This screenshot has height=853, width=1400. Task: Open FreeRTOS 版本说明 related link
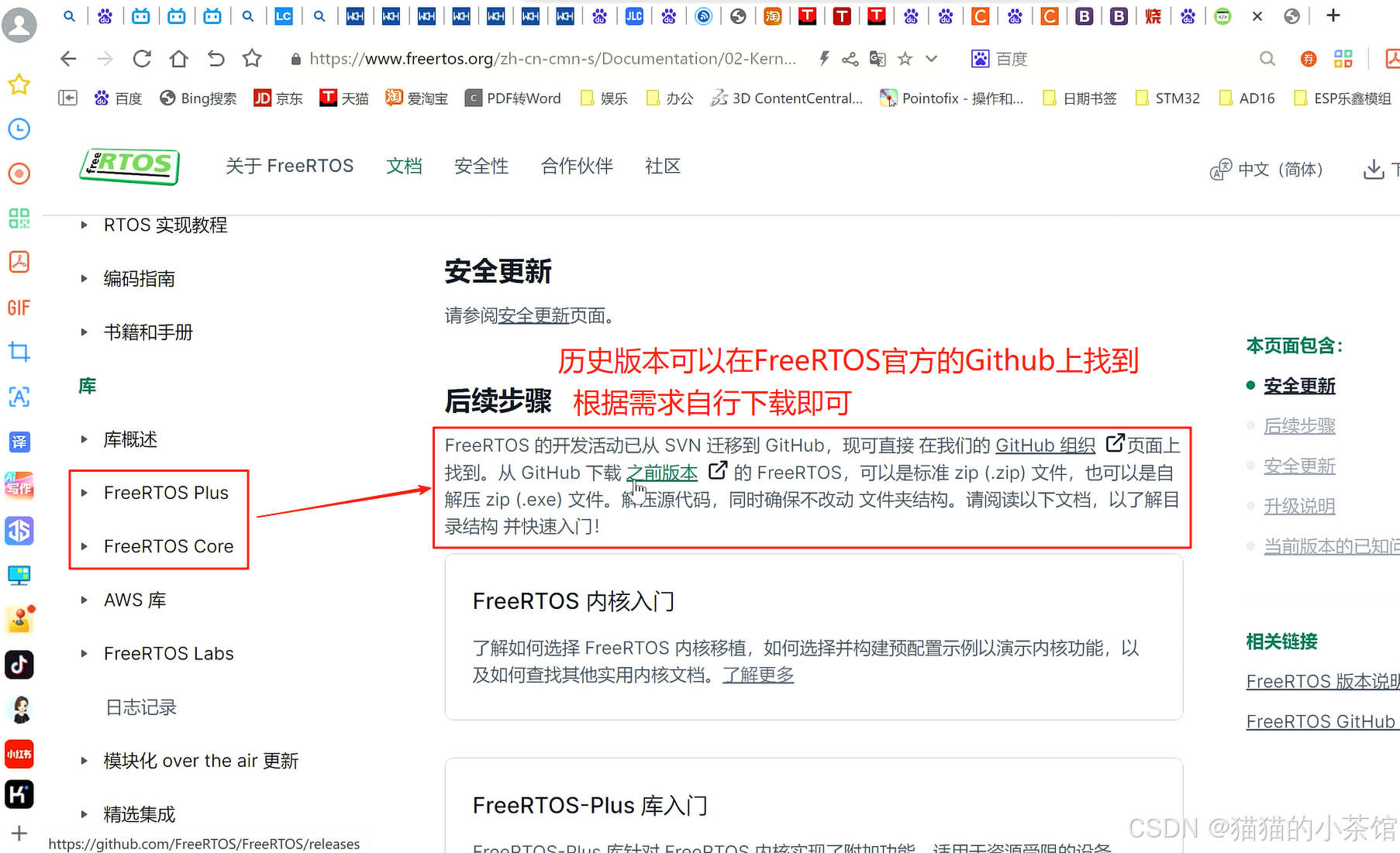[x=1322, y=682]
